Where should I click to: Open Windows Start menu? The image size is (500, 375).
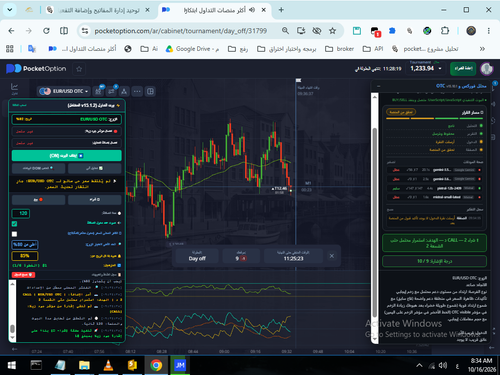[11, 365]
